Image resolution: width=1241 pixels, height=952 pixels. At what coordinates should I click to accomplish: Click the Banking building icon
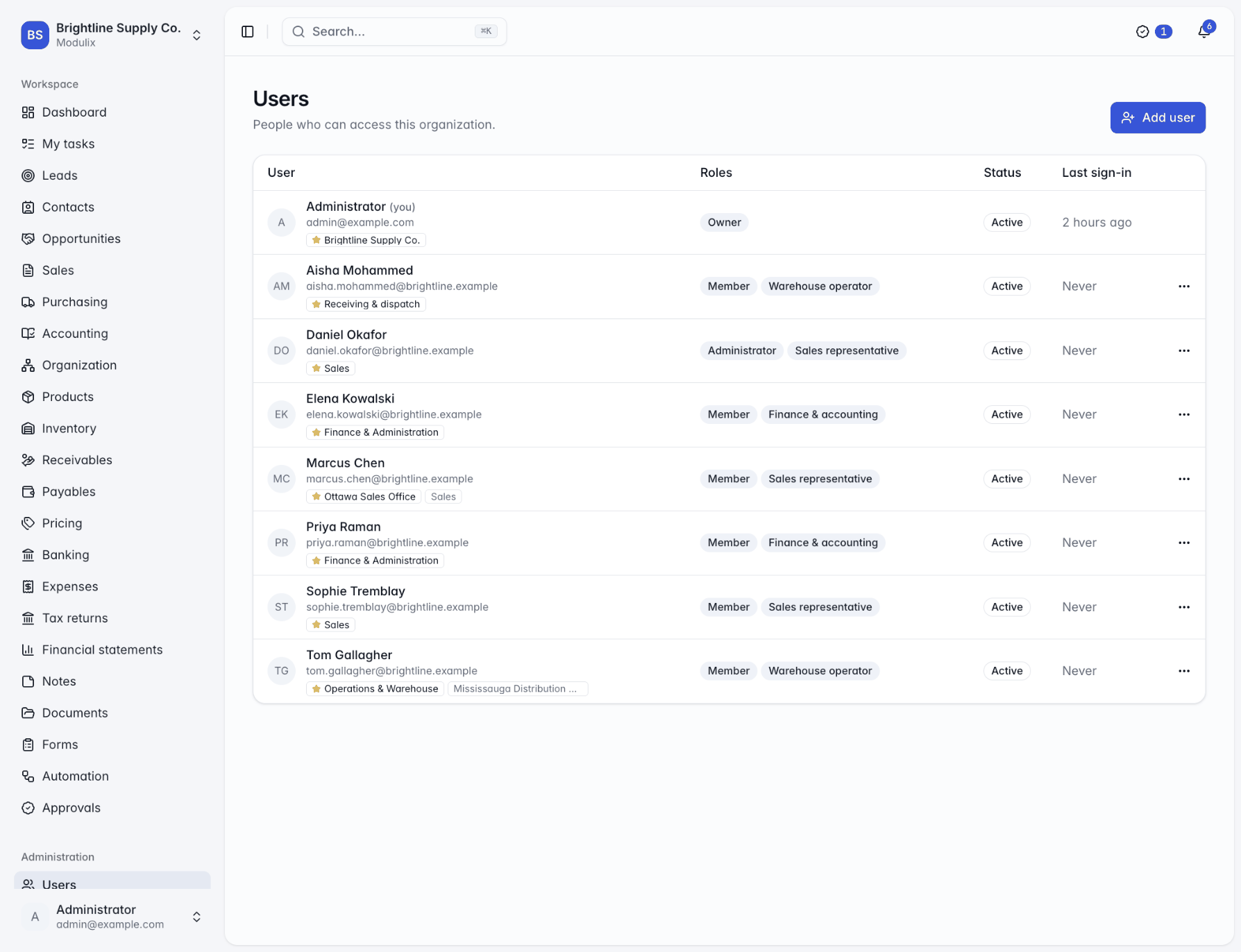pyautogui.click(x=28, y=554)
